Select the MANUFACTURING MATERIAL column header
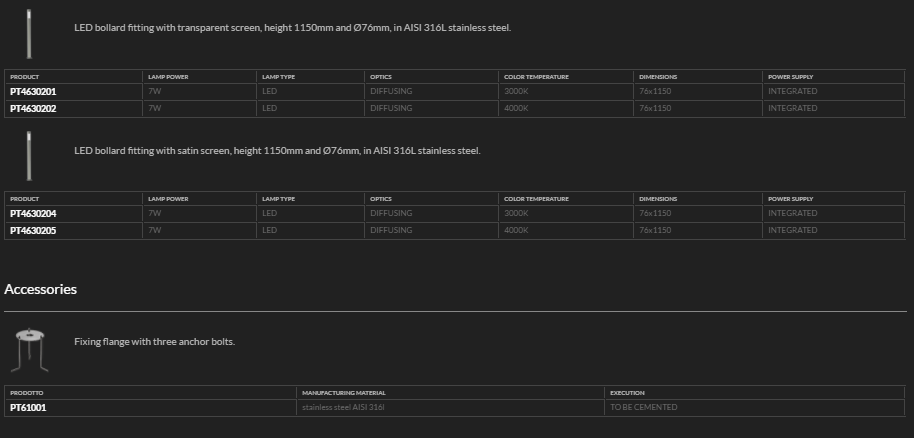 (x=343, y=393)
